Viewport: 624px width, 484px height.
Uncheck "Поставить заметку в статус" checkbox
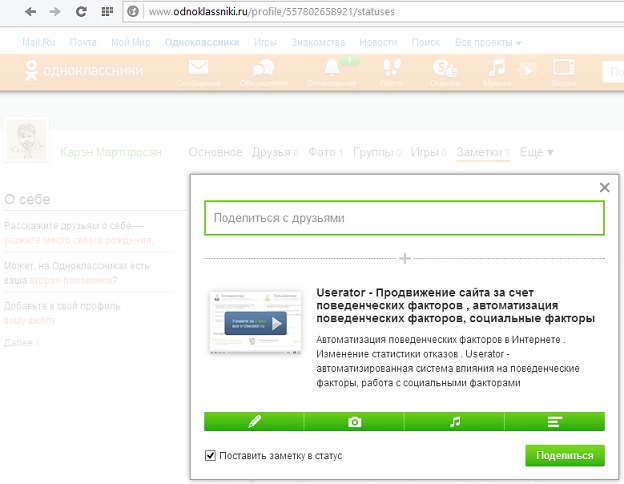point(210,455)
